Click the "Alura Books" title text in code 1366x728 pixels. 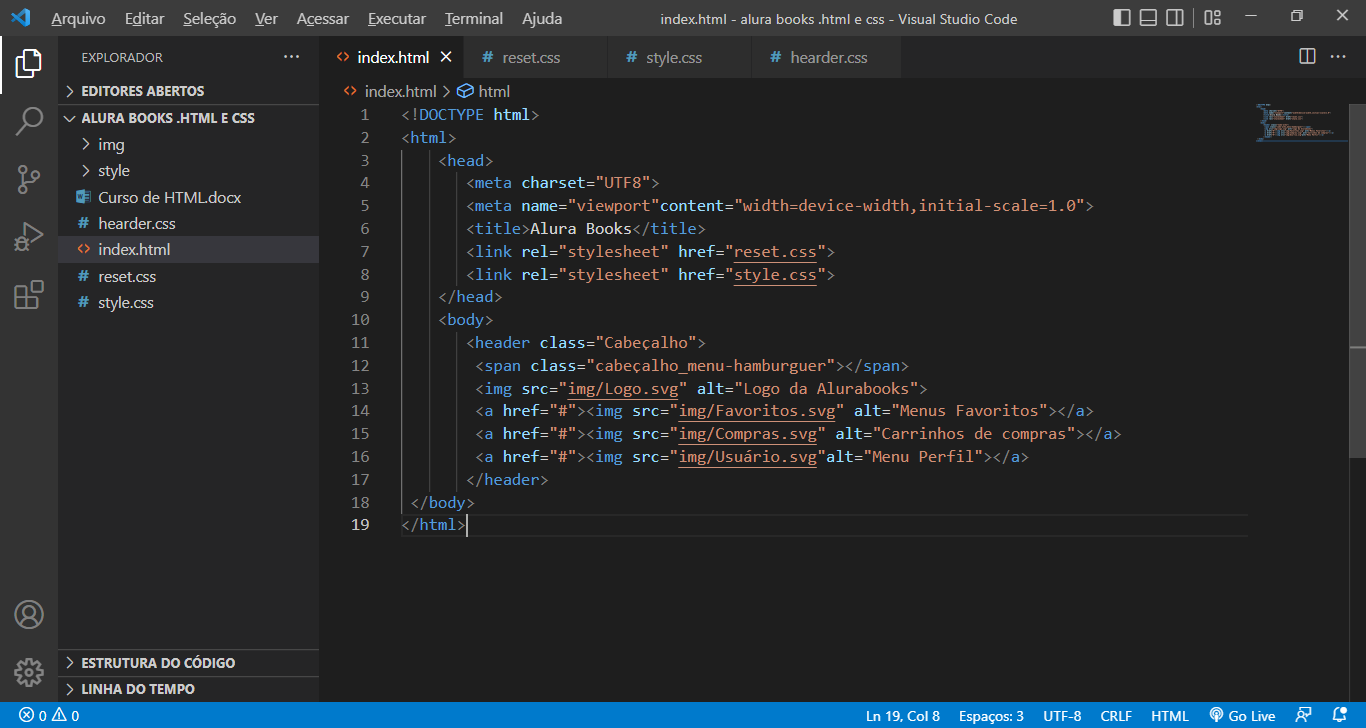point(581,229)
